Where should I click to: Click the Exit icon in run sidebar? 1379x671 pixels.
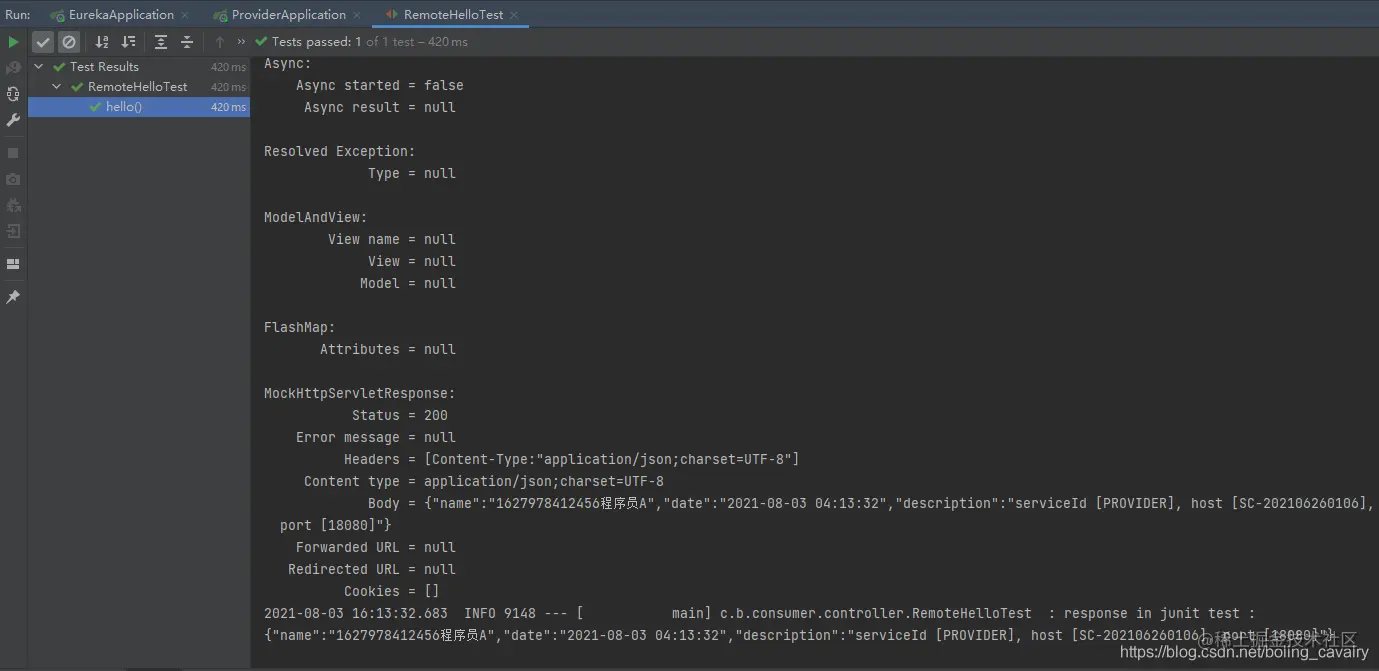pos(13,231)
